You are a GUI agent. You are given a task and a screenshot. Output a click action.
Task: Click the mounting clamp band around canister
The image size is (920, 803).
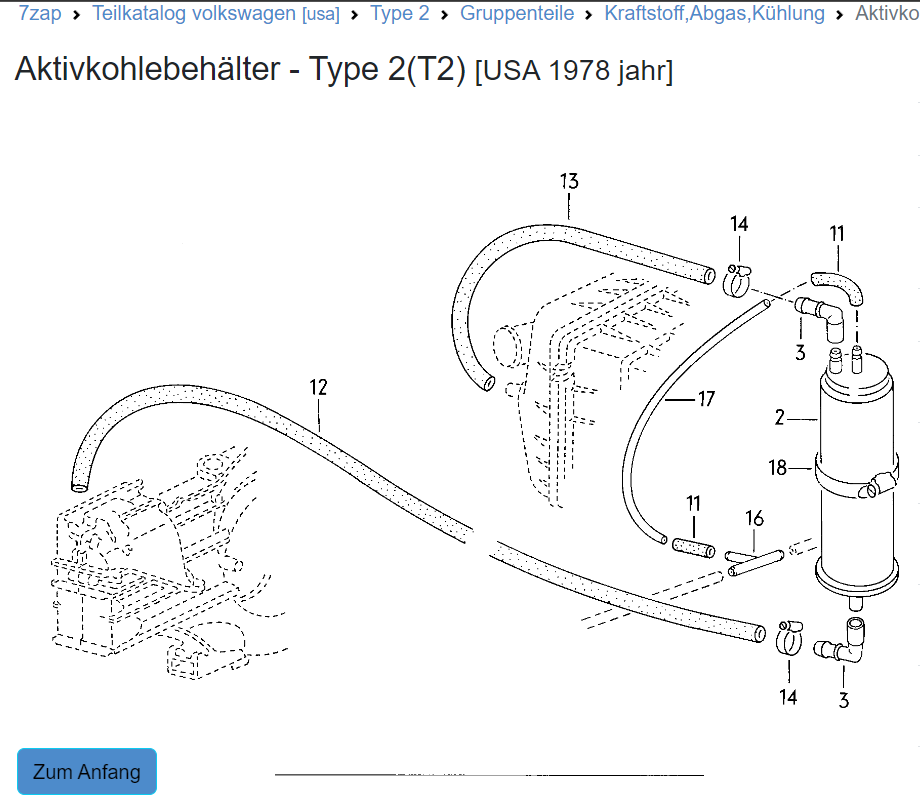[850, 478]
